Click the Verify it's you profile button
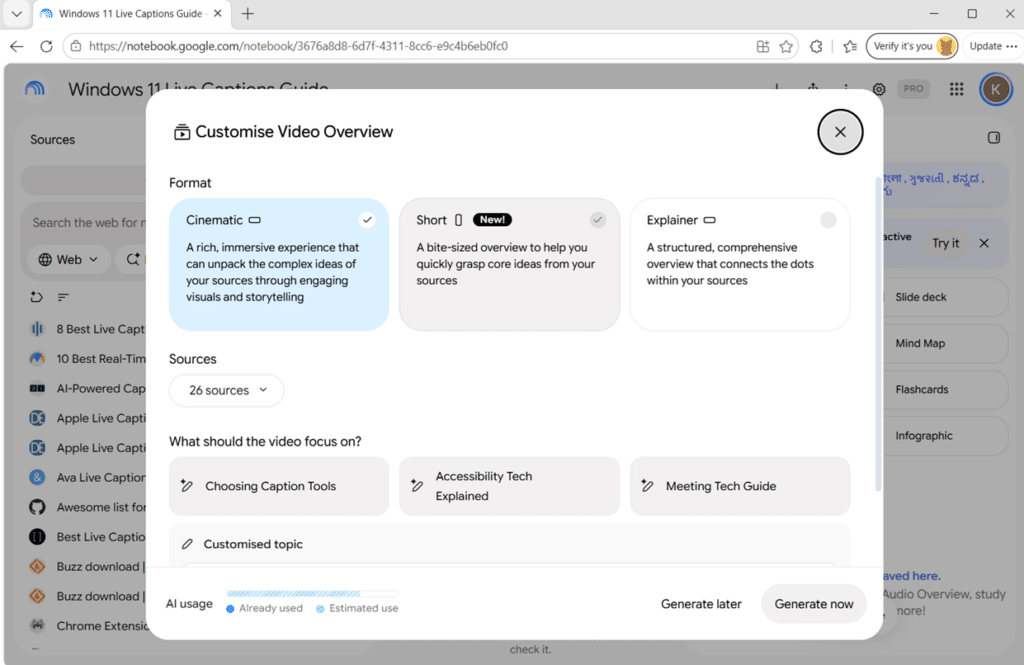1024x665 pixels. coord(912,46)
